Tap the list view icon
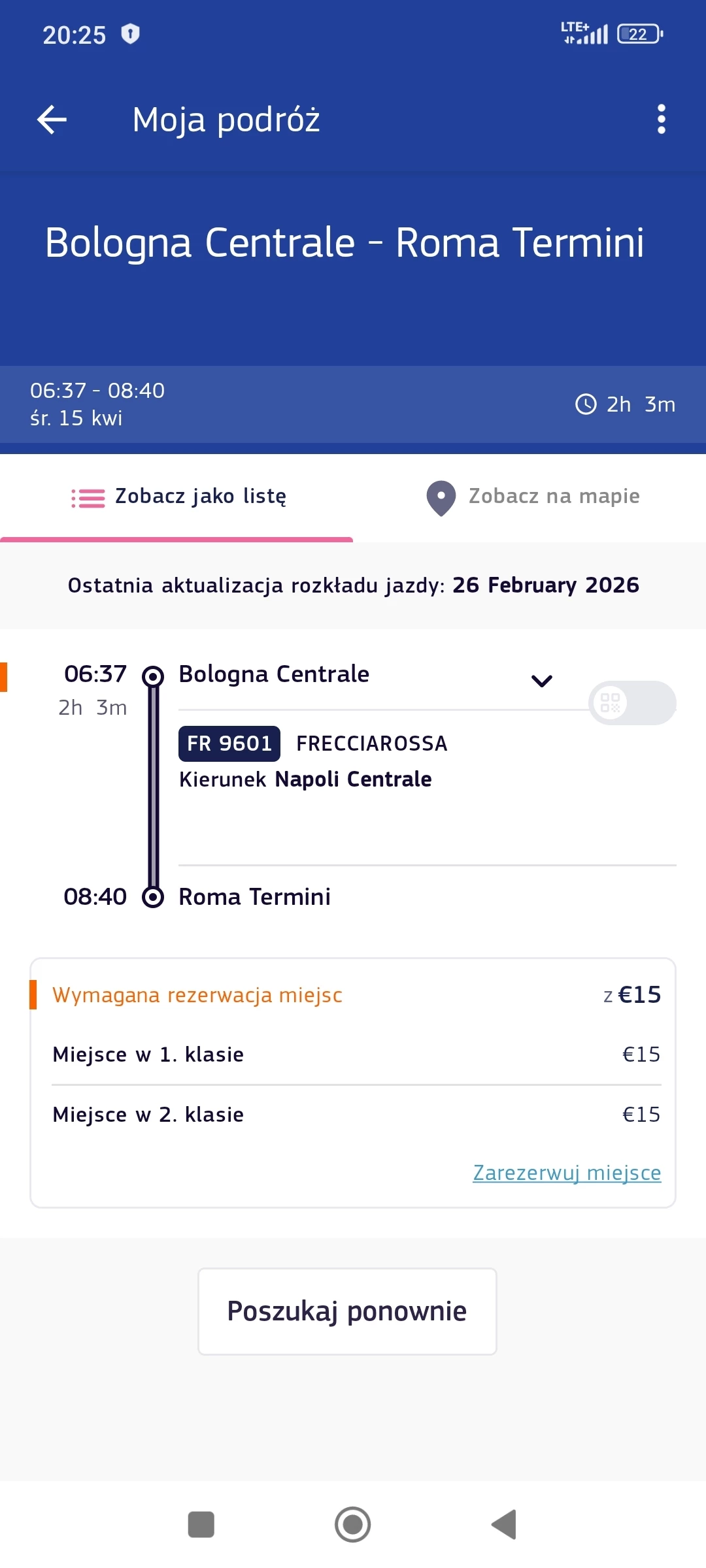 point(88,498)
